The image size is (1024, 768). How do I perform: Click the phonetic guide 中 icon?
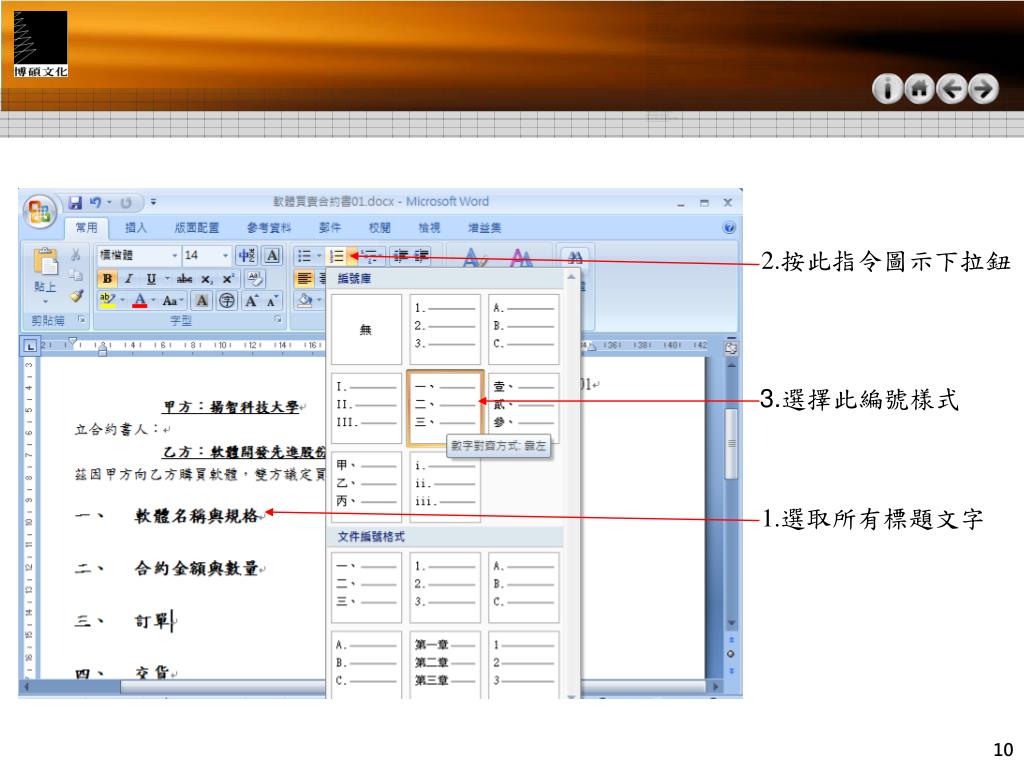pos(247,255)
